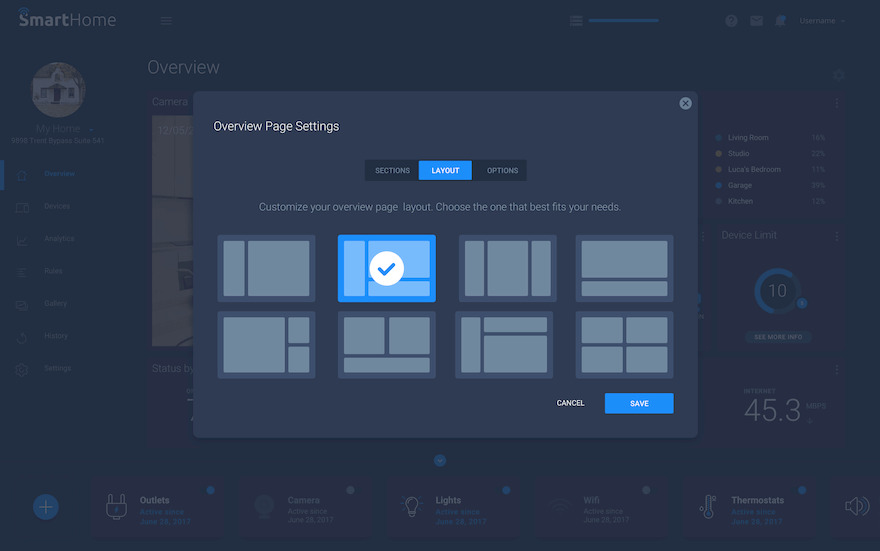Open notifications bell icon
This screenshot has width=880, height=551.
(x=780, y=21)
